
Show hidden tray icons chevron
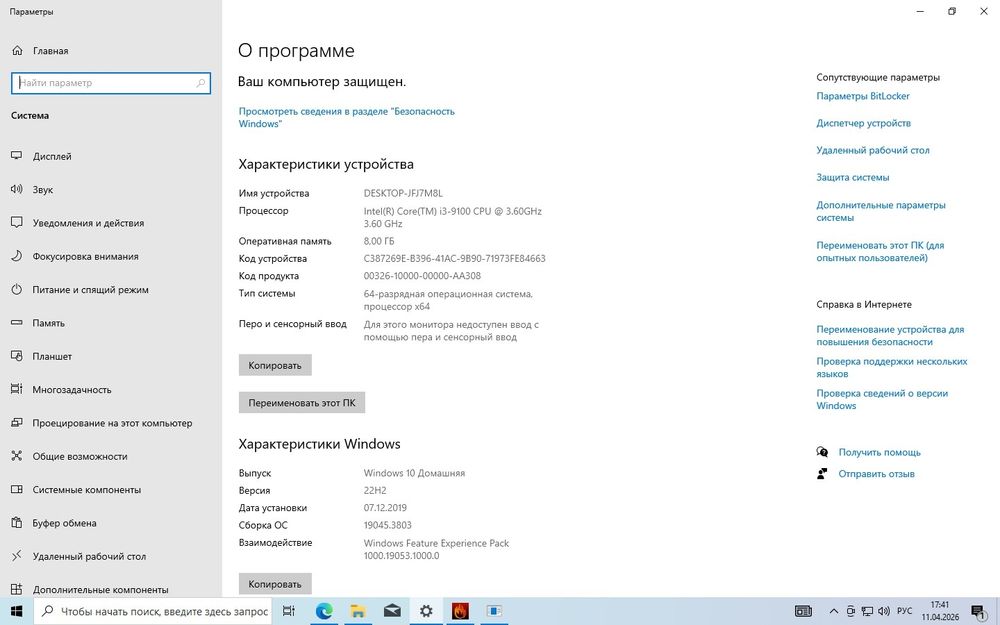click(x=834, y=611)
